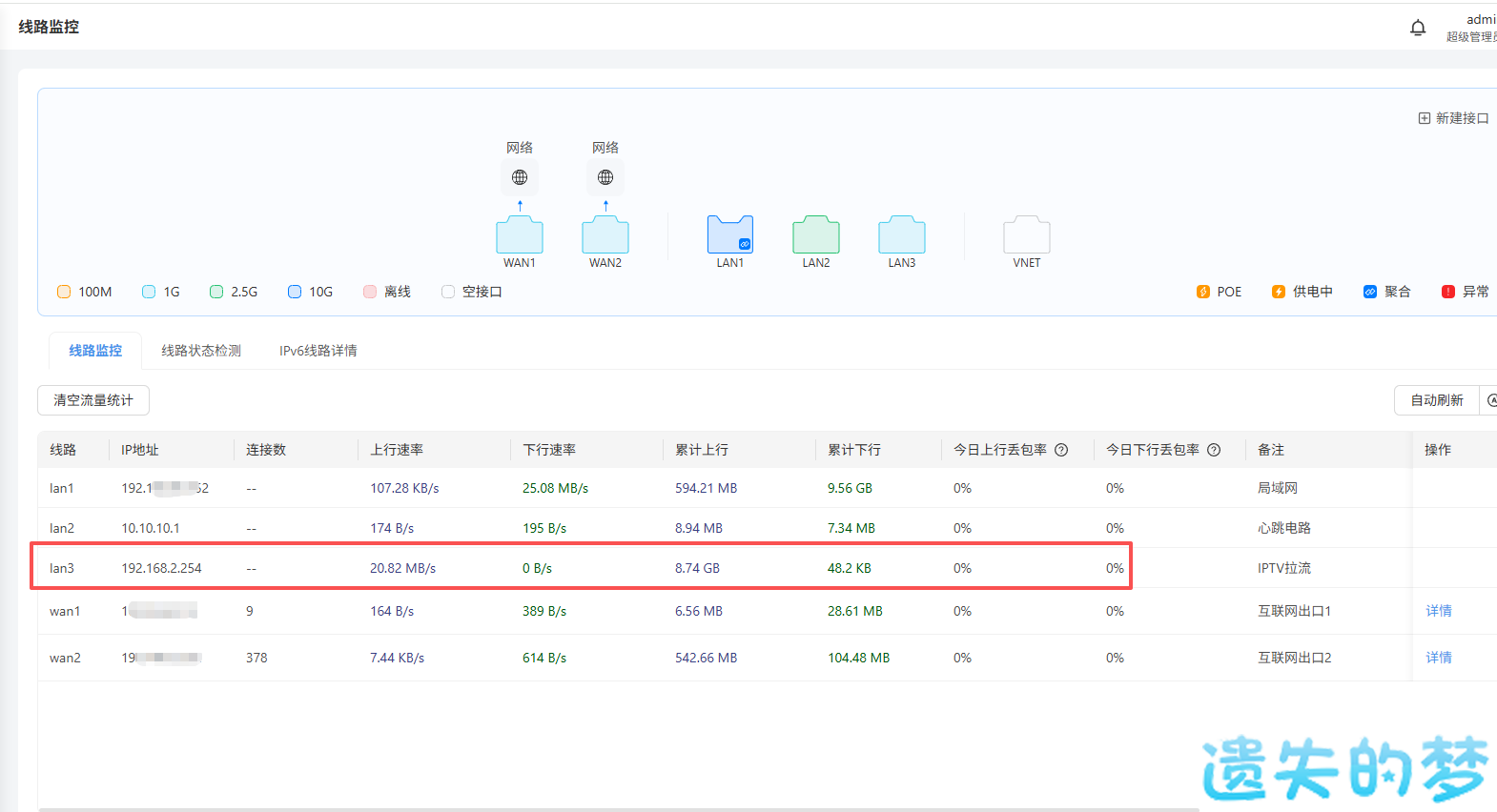Click the 下行速率 column header
1497x812 pixels.
point(549,450)
